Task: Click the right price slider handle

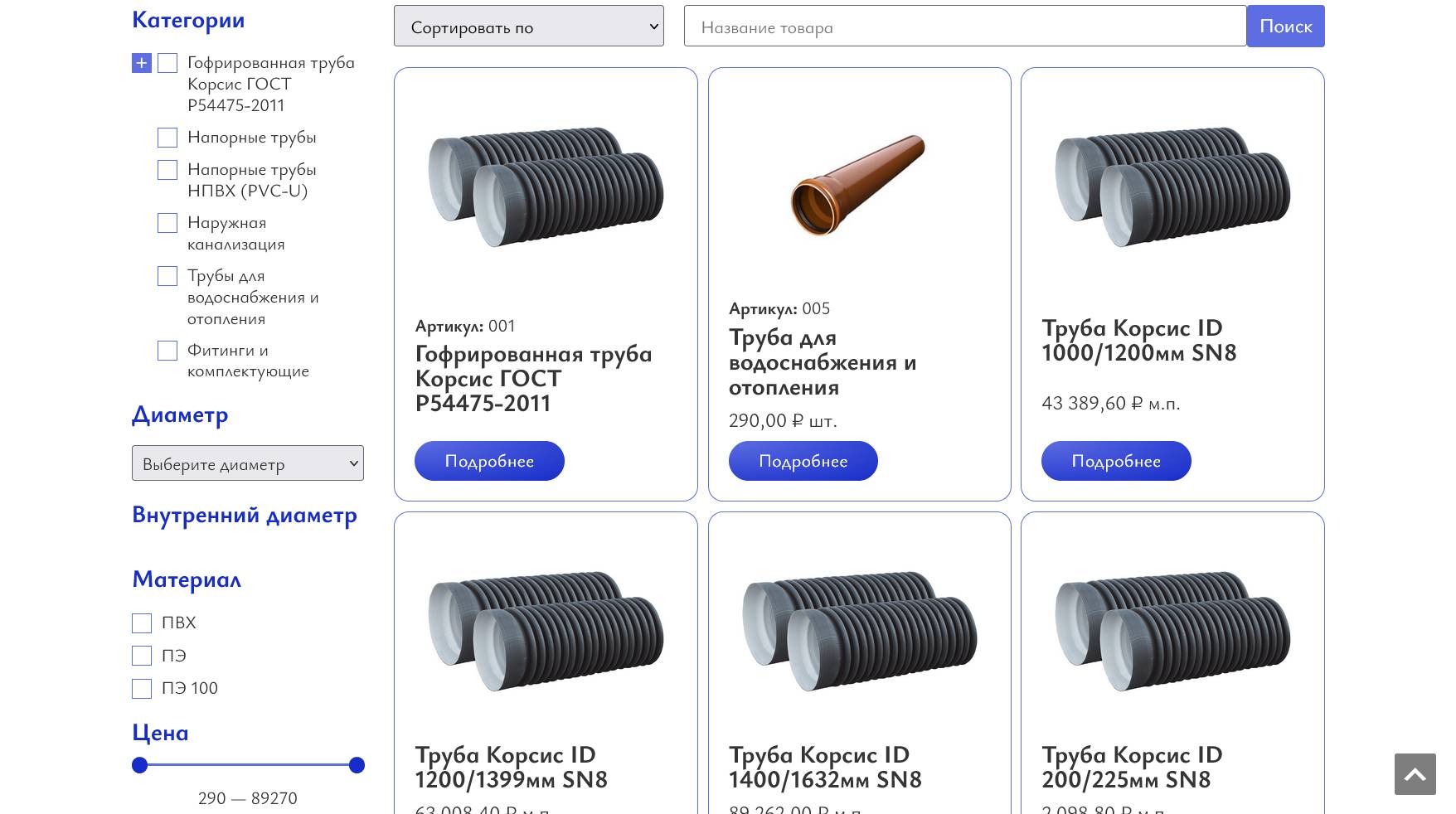Action: 357,765
